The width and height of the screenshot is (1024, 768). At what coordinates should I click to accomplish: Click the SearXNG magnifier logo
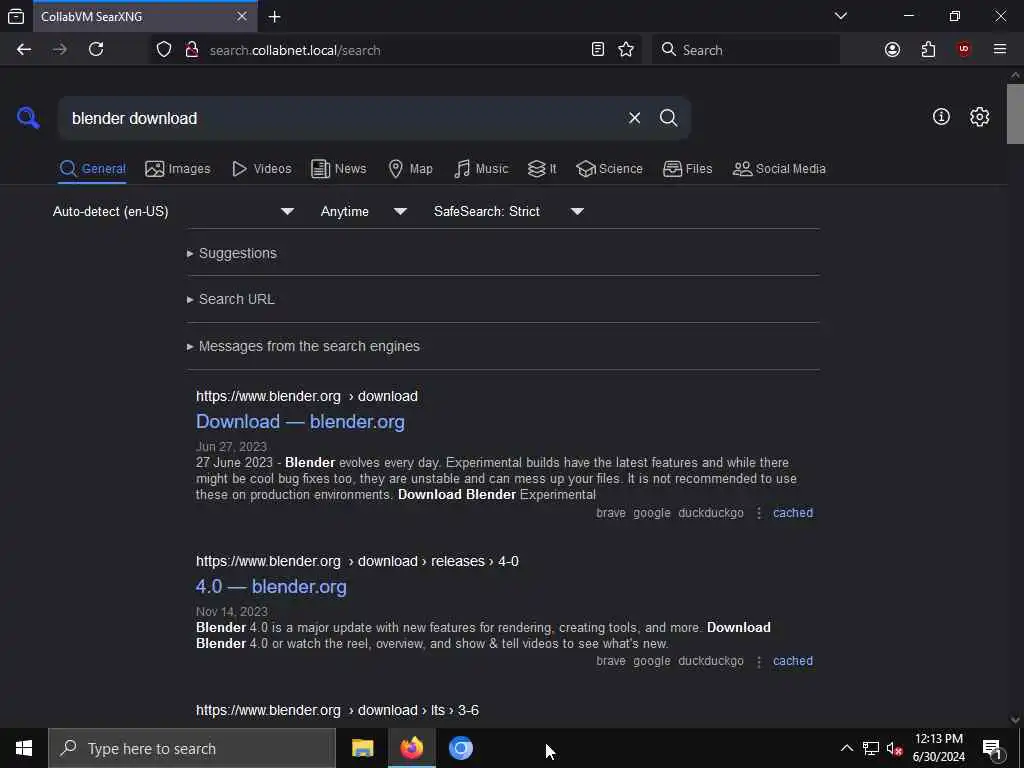(x=28, y=118)
